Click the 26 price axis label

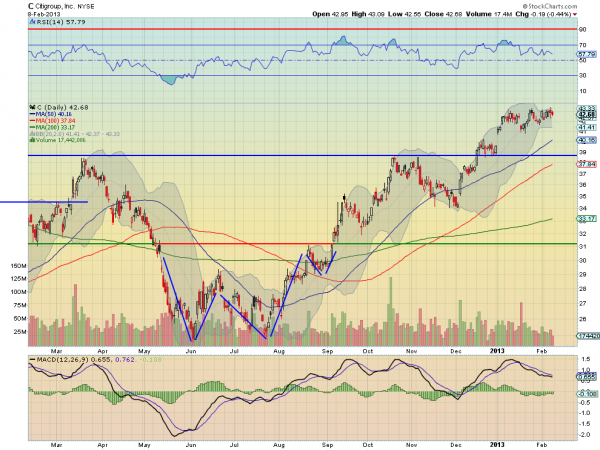point(582,319)
